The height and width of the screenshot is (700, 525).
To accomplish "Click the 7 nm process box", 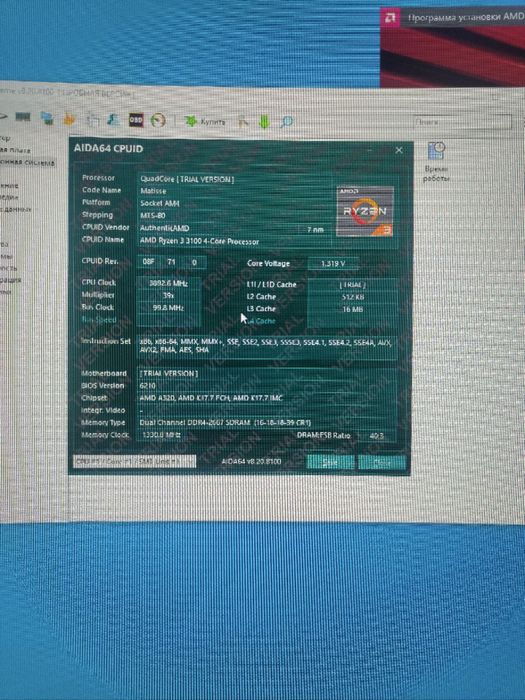I will pyautogui.click(x=315, y=229).
